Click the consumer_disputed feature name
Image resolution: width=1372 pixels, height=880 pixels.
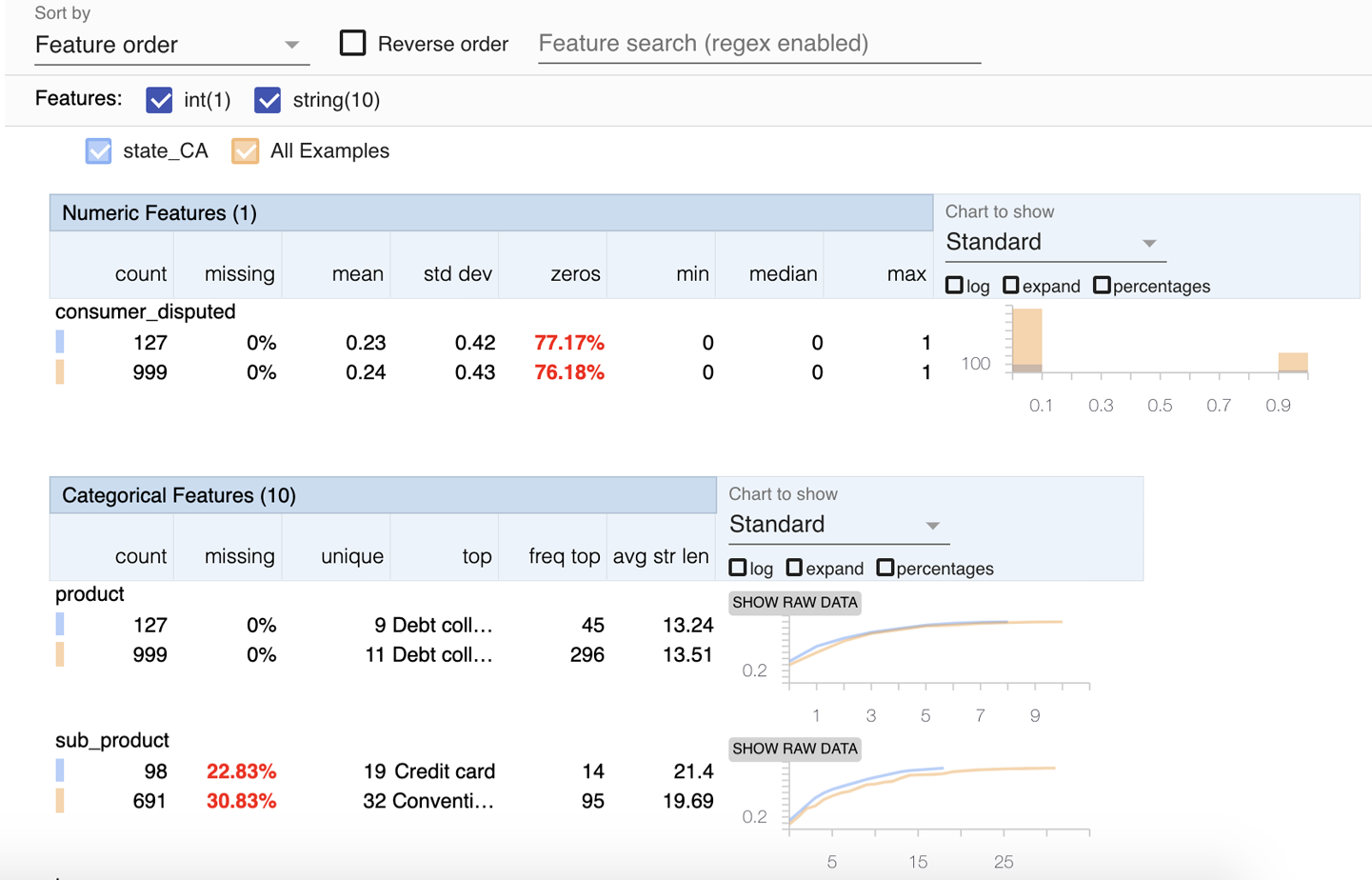pos(145,311)
